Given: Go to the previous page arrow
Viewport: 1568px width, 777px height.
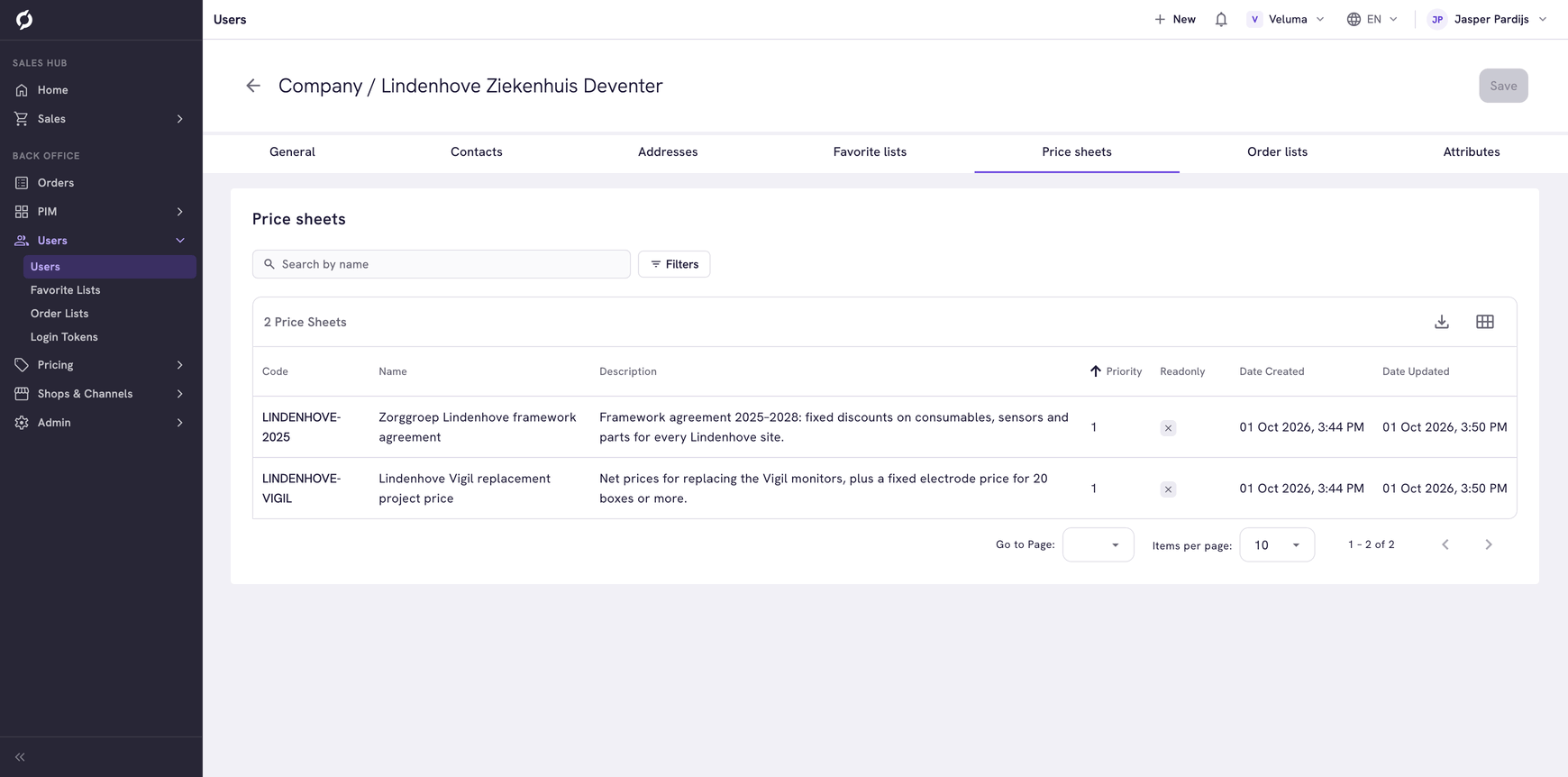Looking at the screenshot, I should point(1445,544).
